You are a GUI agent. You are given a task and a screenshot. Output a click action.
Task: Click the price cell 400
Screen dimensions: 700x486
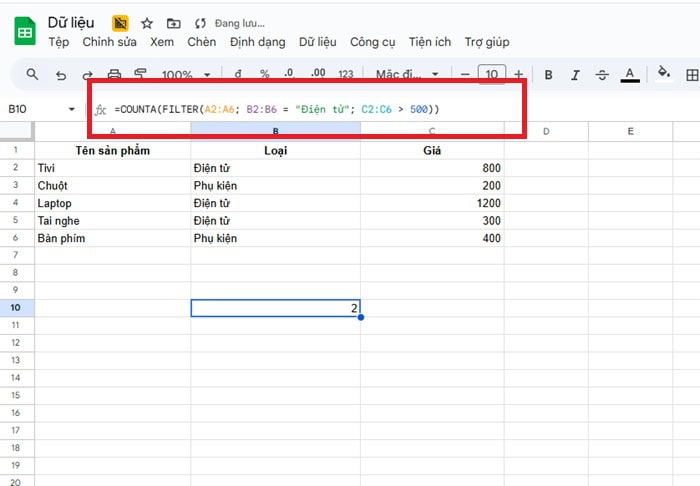point(432,238)
